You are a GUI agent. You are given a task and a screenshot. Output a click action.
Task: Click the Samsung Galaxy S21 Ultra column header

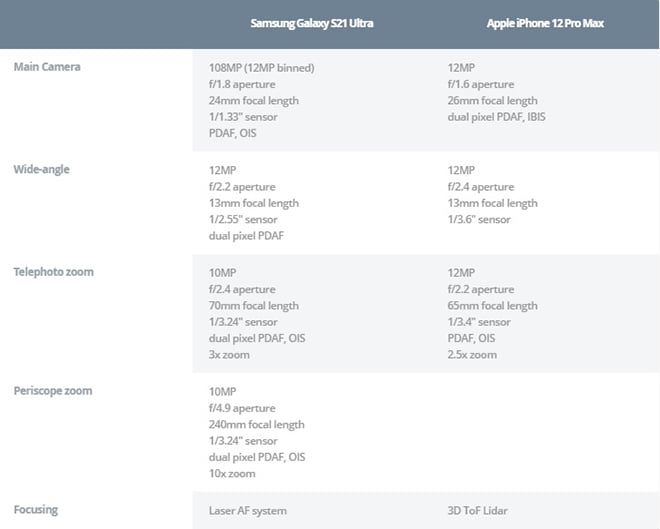click(312, 23)
